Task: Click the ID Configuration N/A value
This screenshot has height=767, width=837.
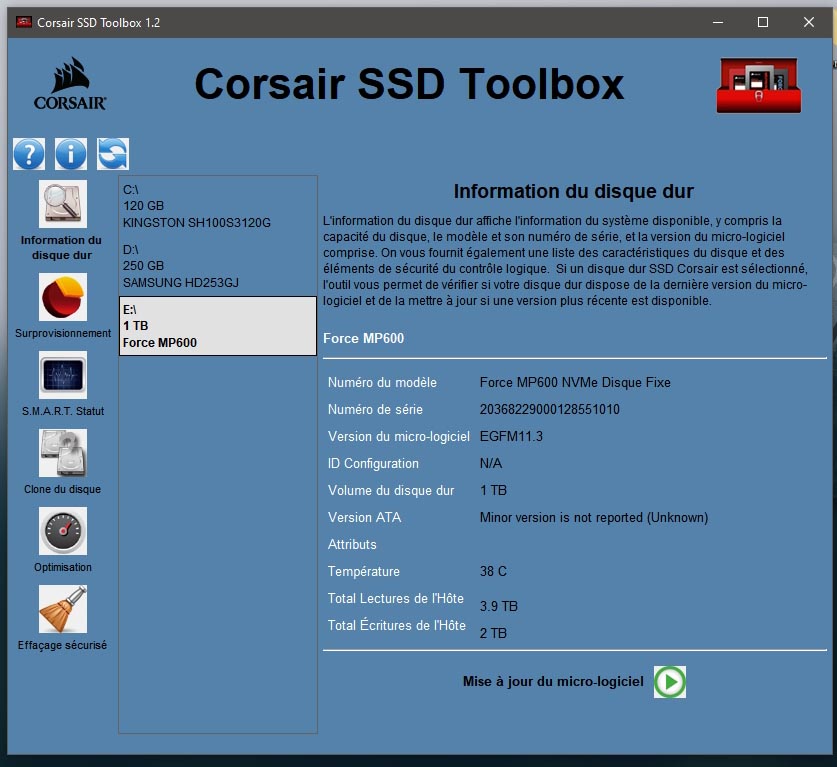Action: point(491,463)
